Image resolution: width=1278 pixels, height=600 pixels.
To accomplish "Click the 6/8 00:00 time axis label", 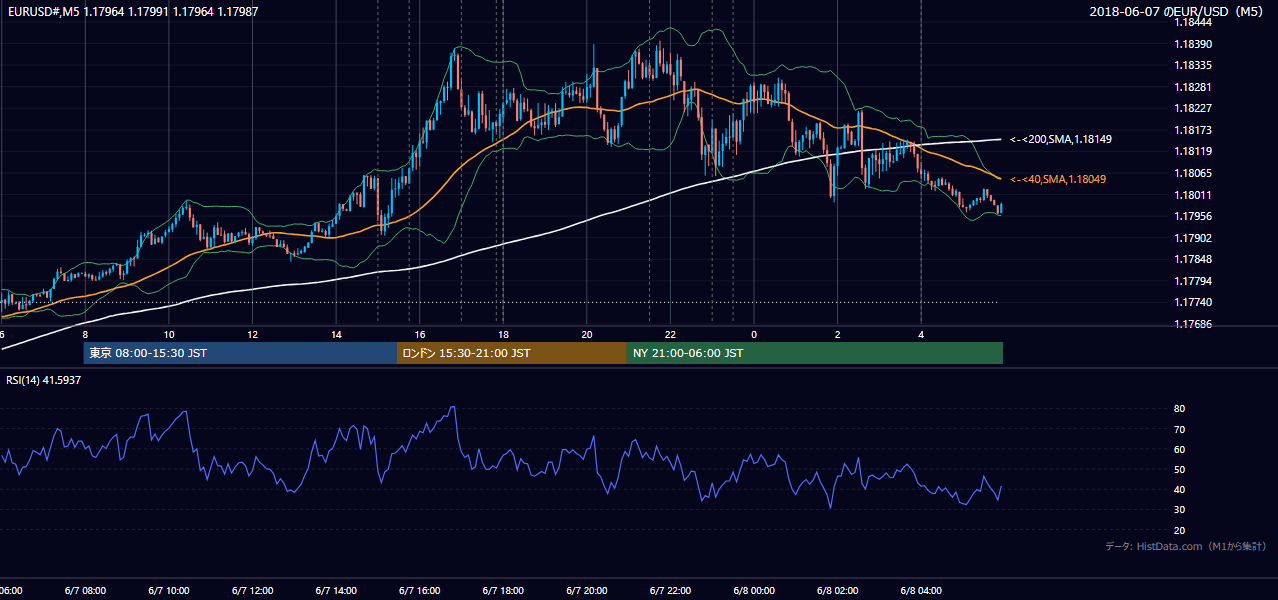I will (x=754, y=591).
